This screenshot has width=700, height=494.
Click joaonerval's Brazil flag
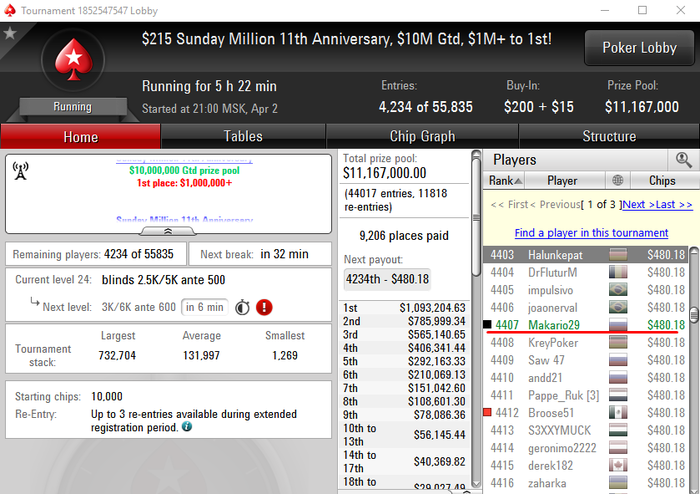point(618,307)
